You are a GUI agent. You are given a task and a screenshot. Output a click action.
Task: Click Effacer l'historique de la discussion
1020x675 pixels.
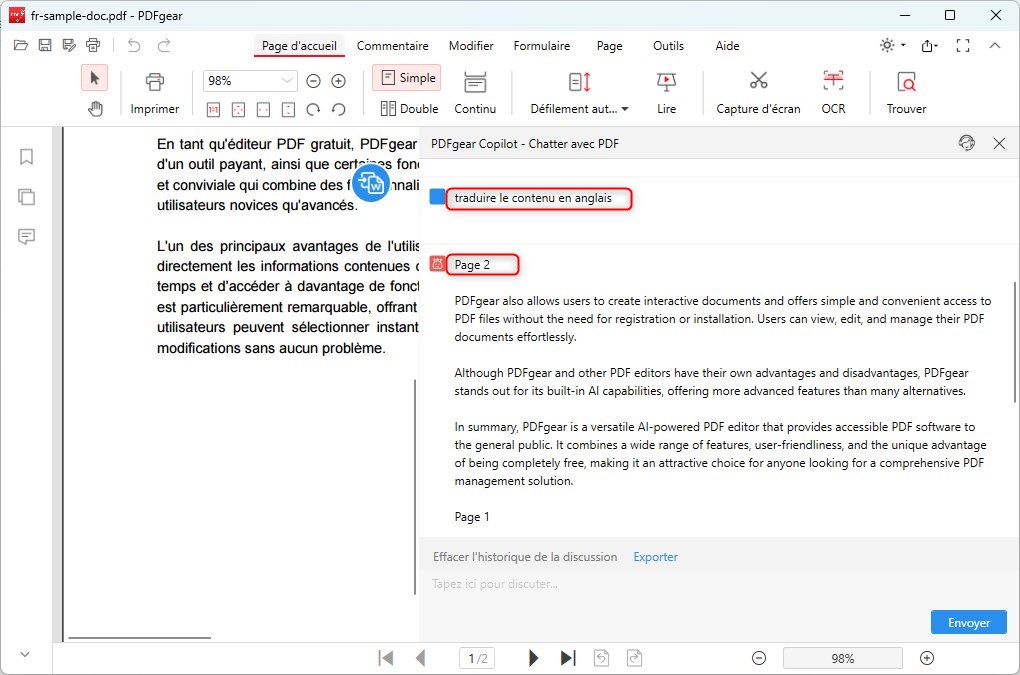tap(525, 557)
